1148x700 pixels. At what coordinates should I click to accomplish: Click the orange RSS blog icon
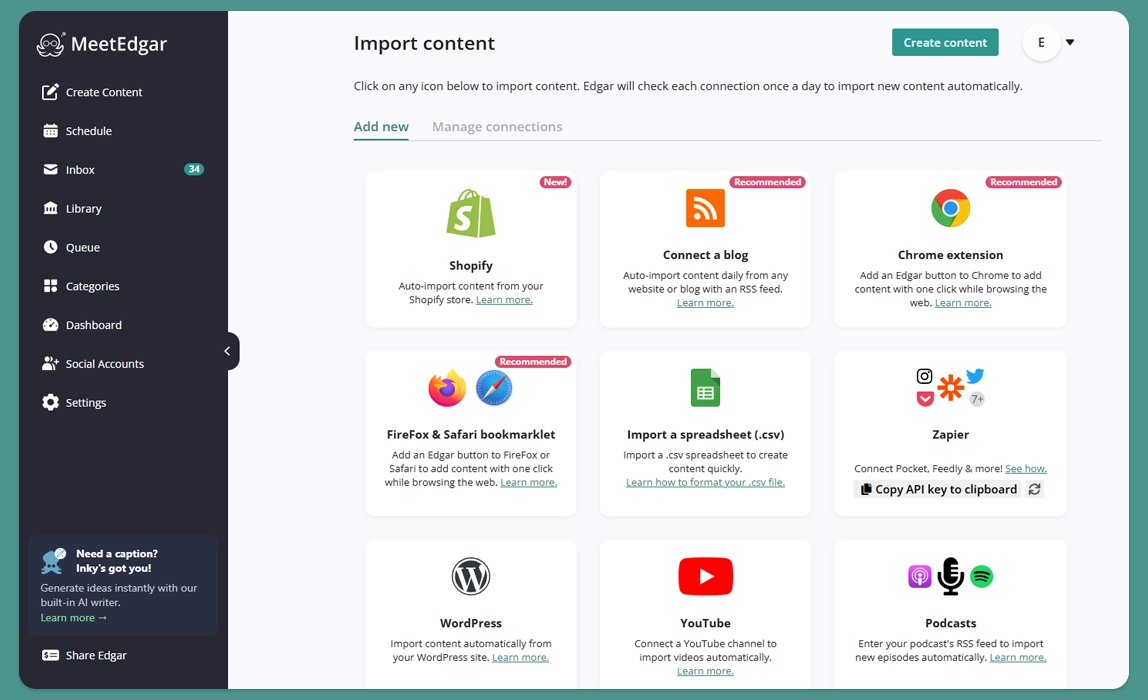(705, 208)
